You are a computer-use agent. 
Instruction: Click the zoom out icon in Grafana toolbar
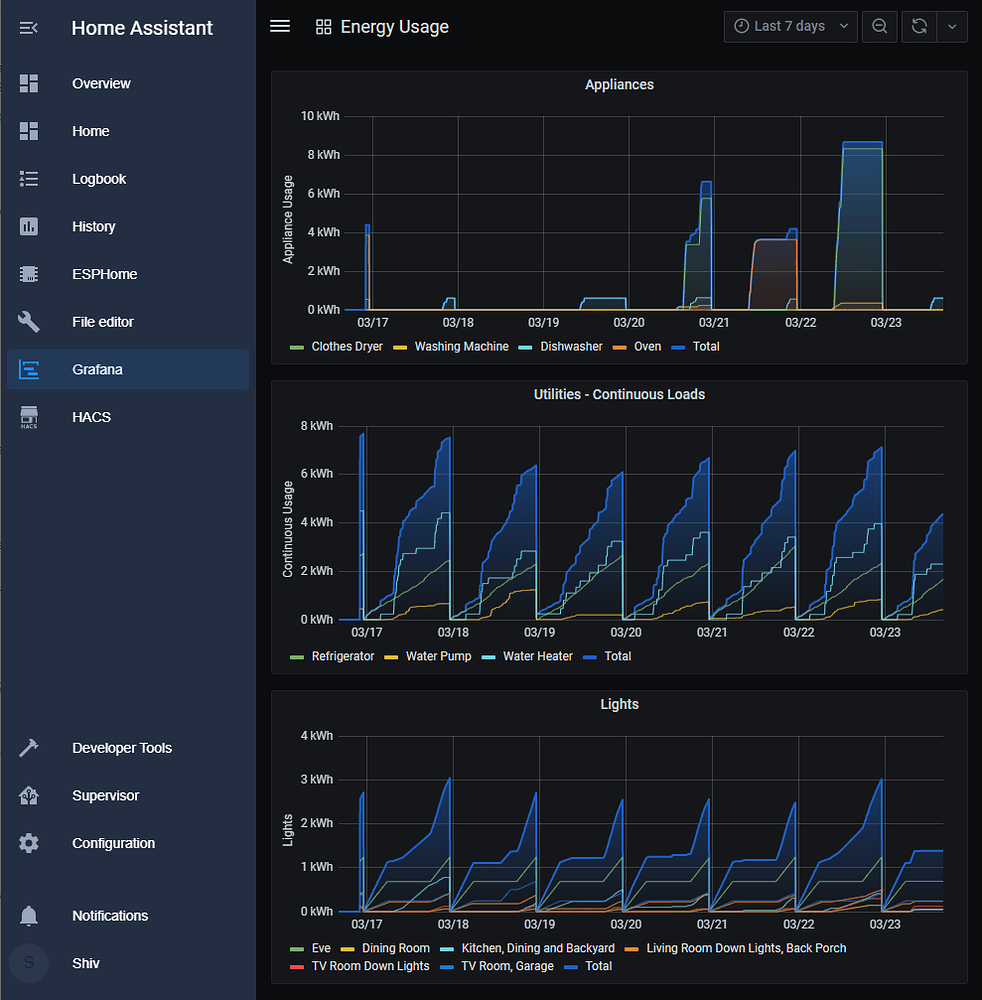click(879, 27)
